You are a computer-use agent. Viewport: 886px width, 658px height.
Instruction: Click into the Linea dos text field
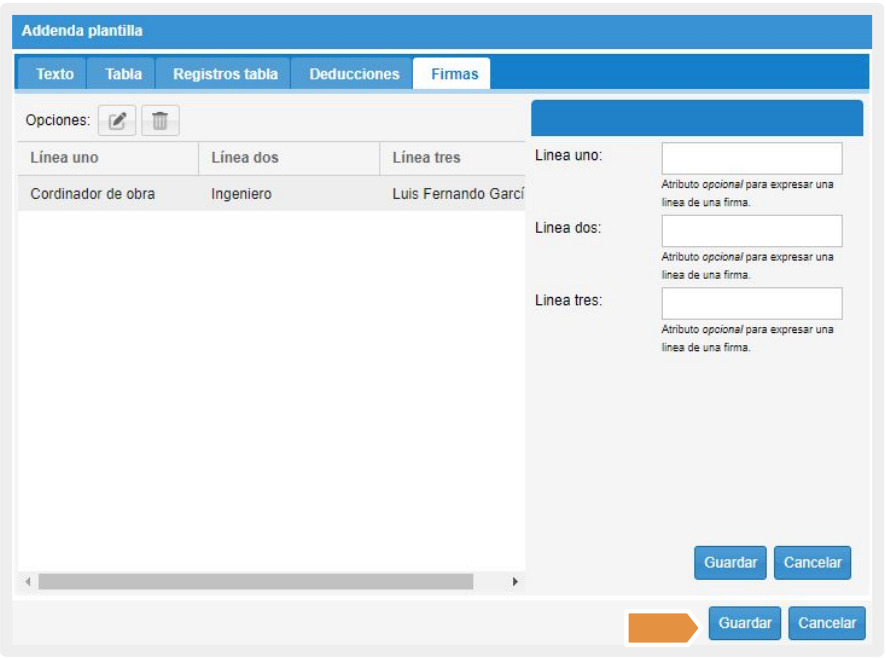click(x=751, y=231)
